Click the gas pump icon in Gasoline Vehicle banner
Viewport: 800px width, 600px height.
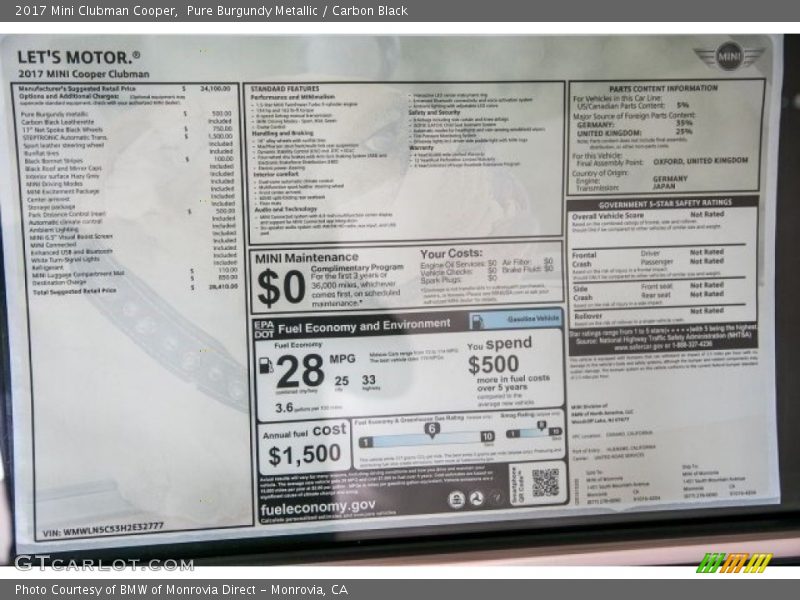click(x=477, y=321)
